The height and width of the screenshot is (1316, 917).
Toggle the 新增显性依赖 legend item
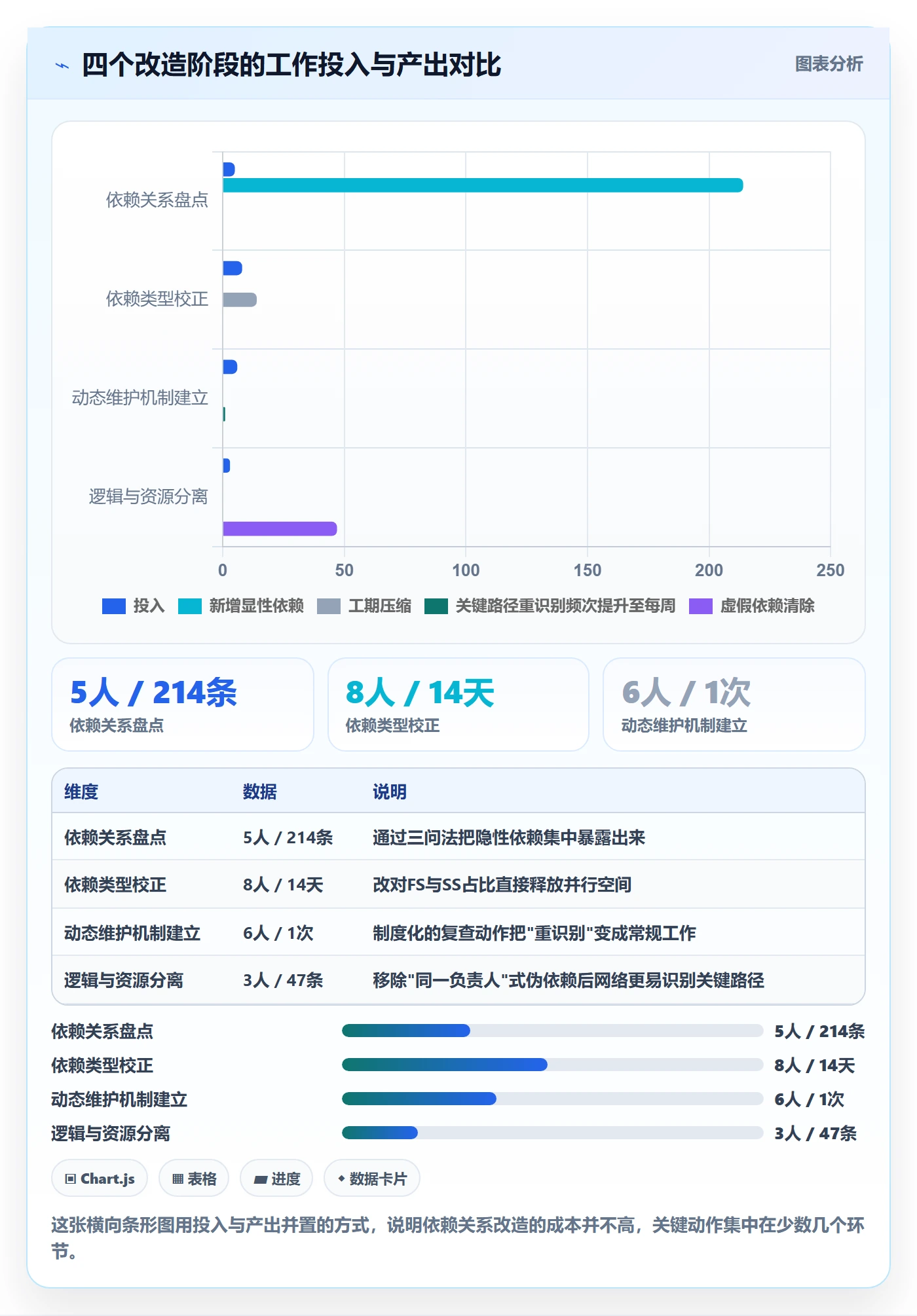(241, 606)
